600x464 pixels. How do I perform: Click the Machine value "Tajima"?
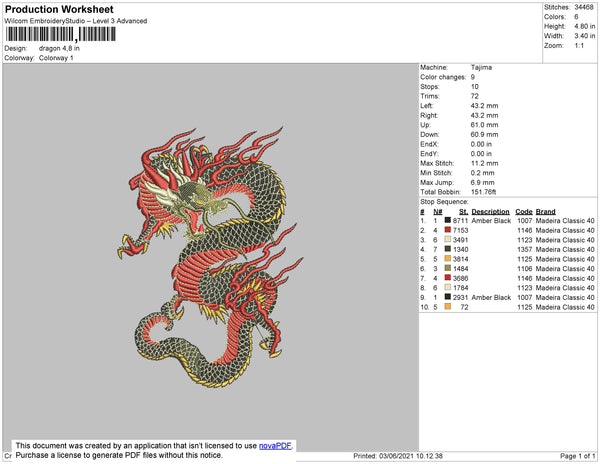coord(481,67)
